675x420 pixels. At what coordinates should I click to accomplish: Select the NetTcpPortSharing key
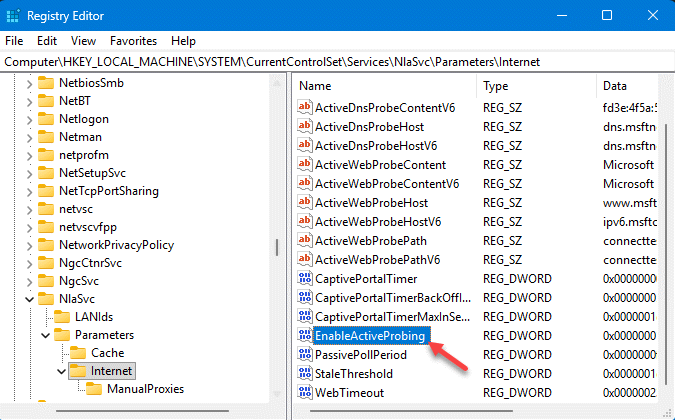[108, 191]
